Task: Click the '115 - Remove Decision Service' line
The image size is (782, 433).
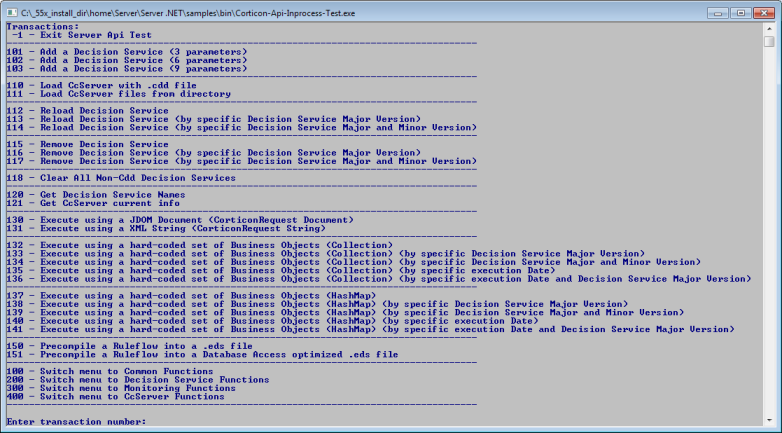Action: 87,144
